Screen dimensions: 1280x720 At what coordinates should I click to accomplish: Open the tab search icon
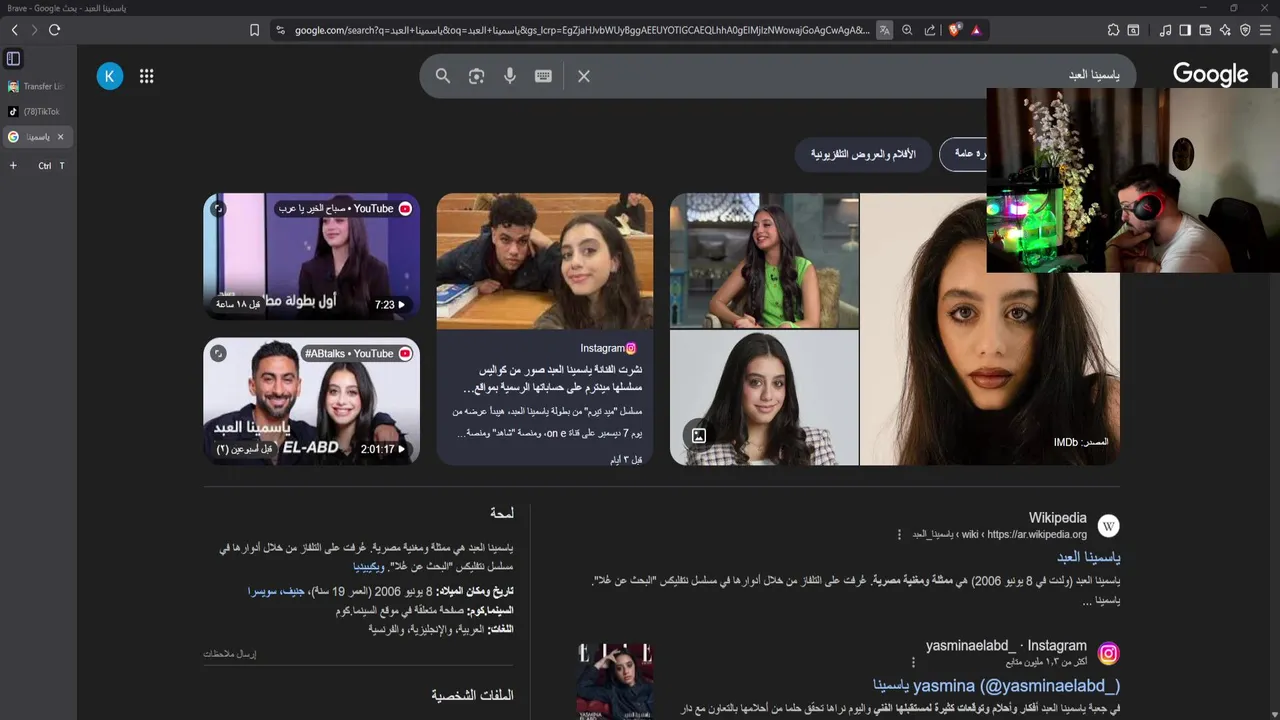[1133, 30]
